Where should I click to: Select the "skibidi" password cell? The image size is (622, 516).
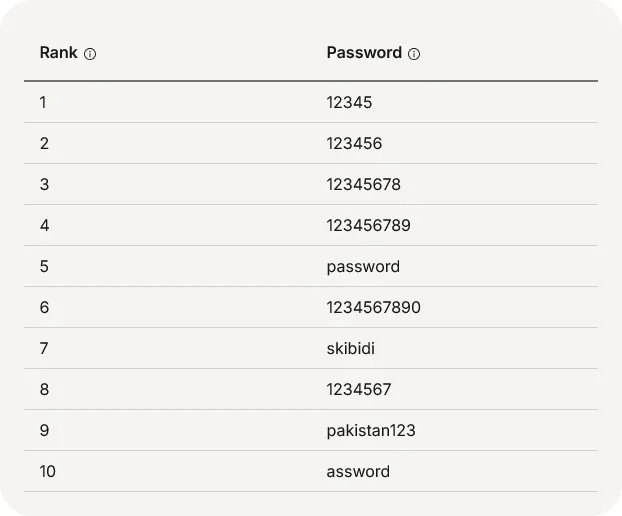(x=351, y=348)
